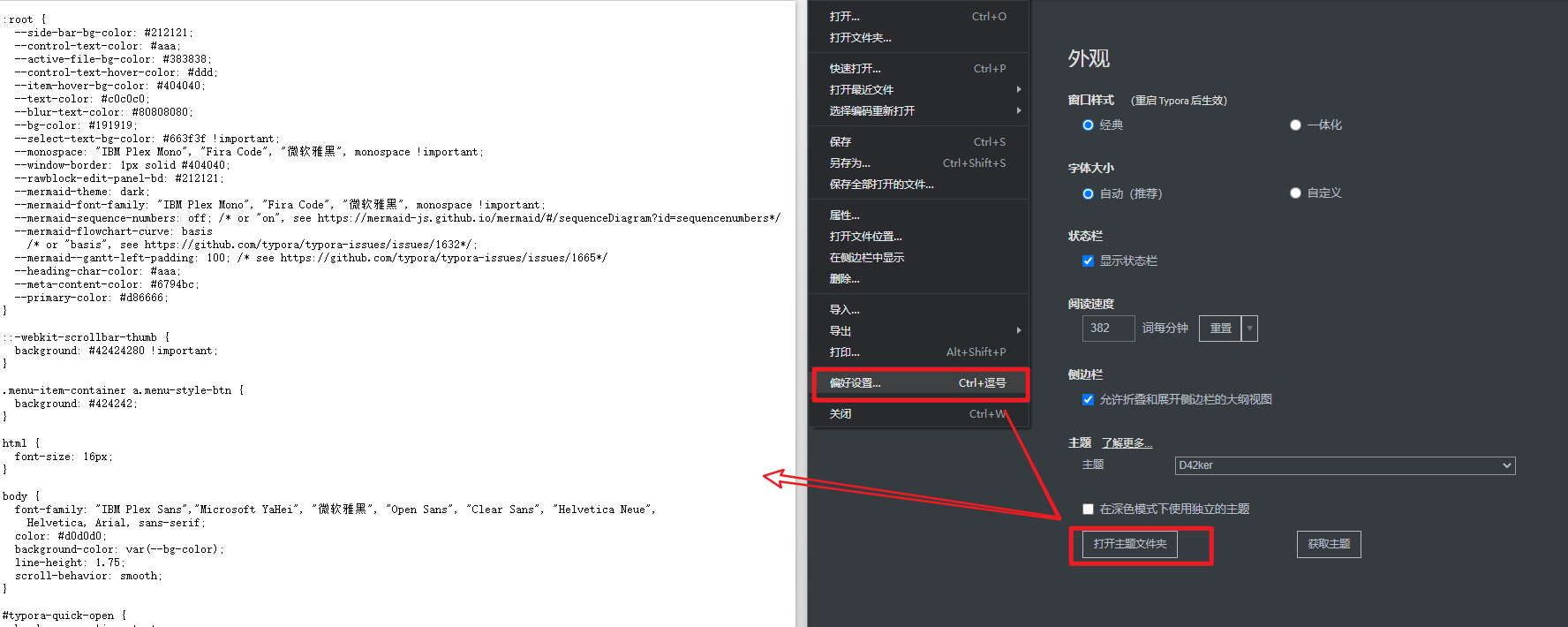
Task: Select the 一体化 window style radio
Action: click(1295, 125)
